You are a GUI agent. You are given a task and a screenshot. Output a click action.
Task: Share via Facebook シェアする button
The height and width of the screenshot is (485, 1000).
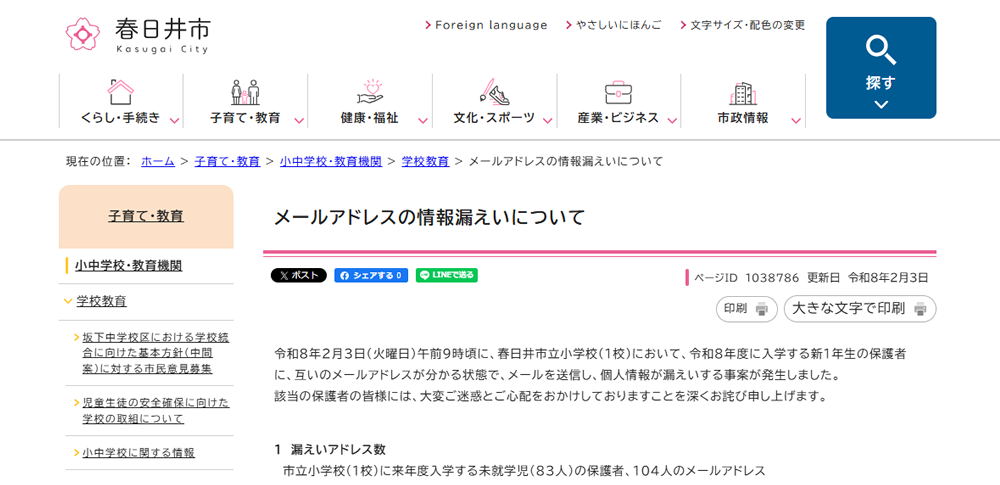(371, 275)
